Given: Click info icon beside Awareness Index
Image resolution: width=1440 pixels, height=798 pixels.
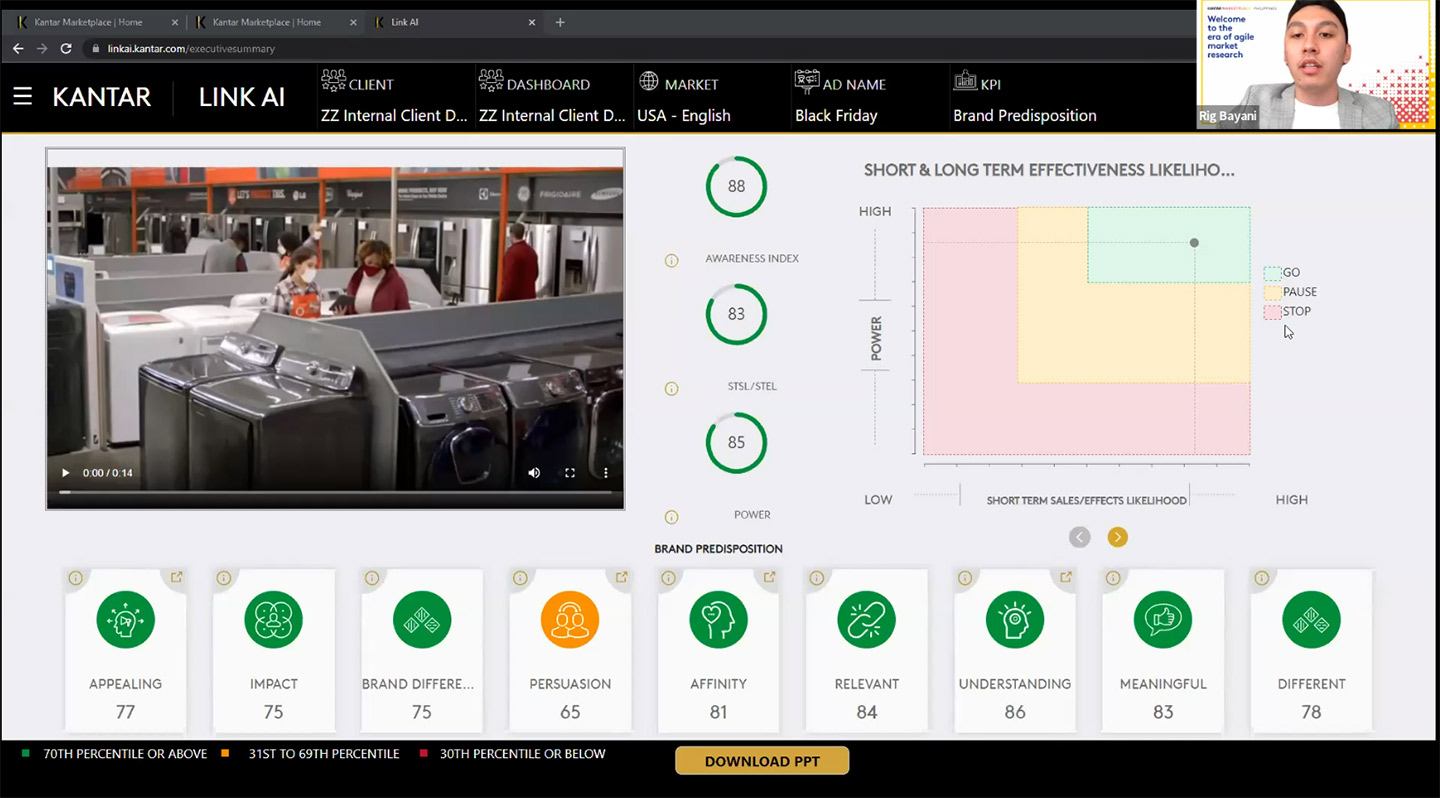Looking at the screenshot, I should tap(672, 261).
